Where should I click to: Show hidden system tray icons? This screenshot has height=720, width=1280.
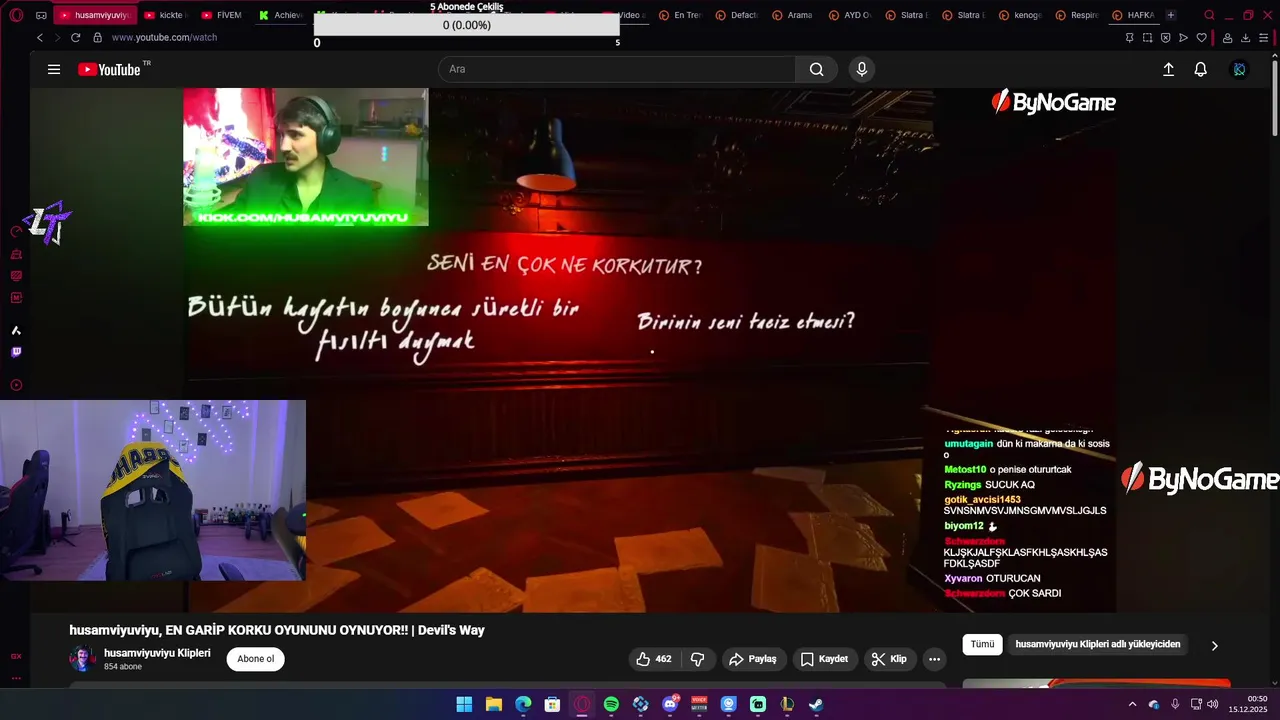pos(1132,704)
